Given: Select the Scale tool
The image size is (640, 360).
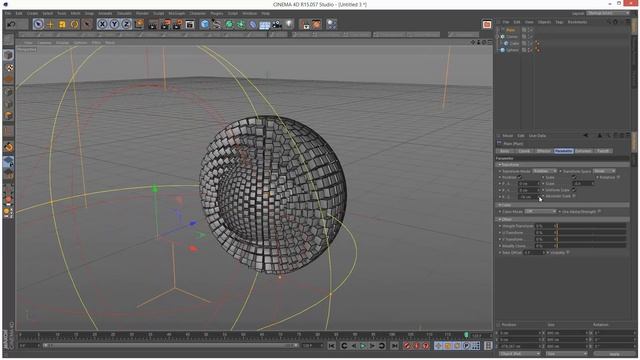Looking at the screenshot, I should [x=62, y=24].
